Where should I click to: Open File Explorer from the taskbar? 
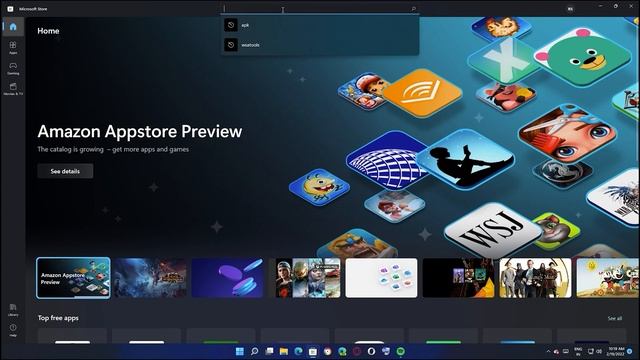[284, 351]
